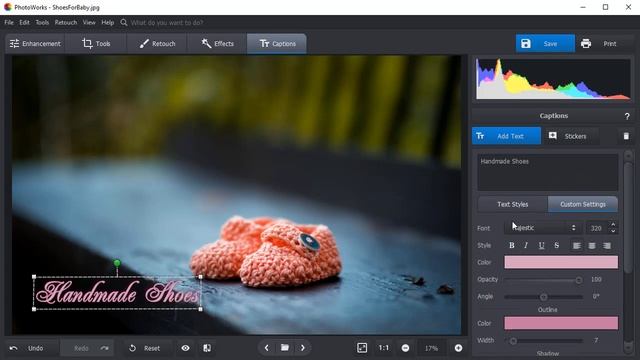The width and height of the screenshot is (640, 360).
Task: Adjust the Opacity slider handle
Action: tap(579, 280)
